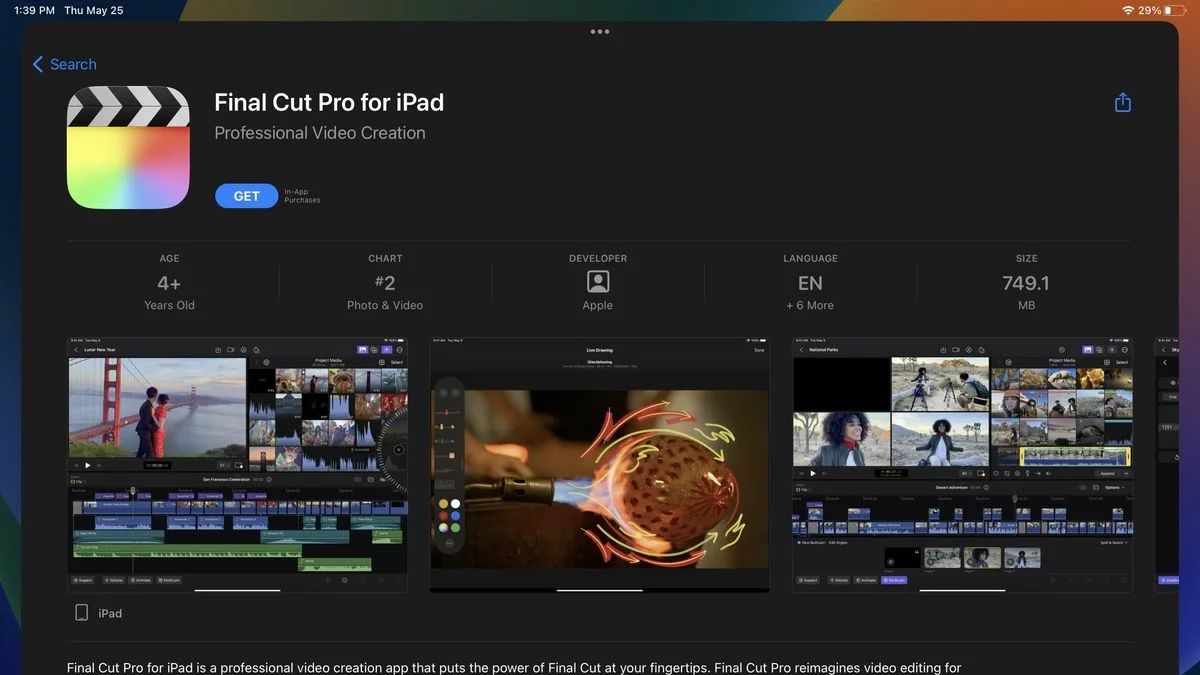Viewport: 1200px width, 675px height.
Task: Tap the iPad device icon below screenshots
Action: point(81,613)
